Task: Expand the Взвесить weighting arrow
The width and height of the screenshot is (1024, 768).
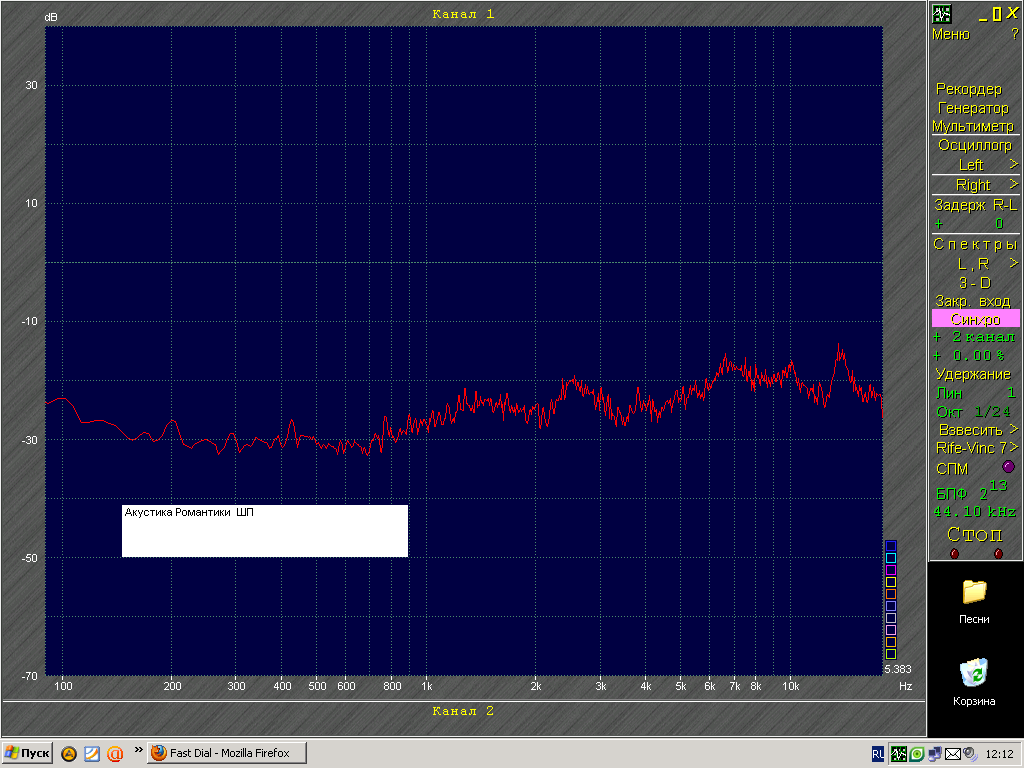Action: [x=1014, y=429]
